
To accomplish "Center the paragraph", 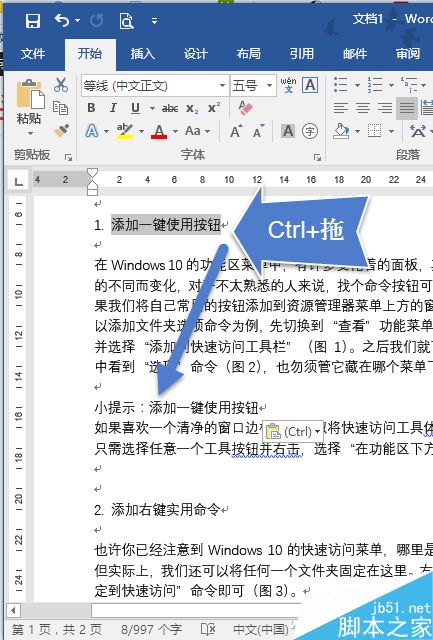I will [363, 108].
